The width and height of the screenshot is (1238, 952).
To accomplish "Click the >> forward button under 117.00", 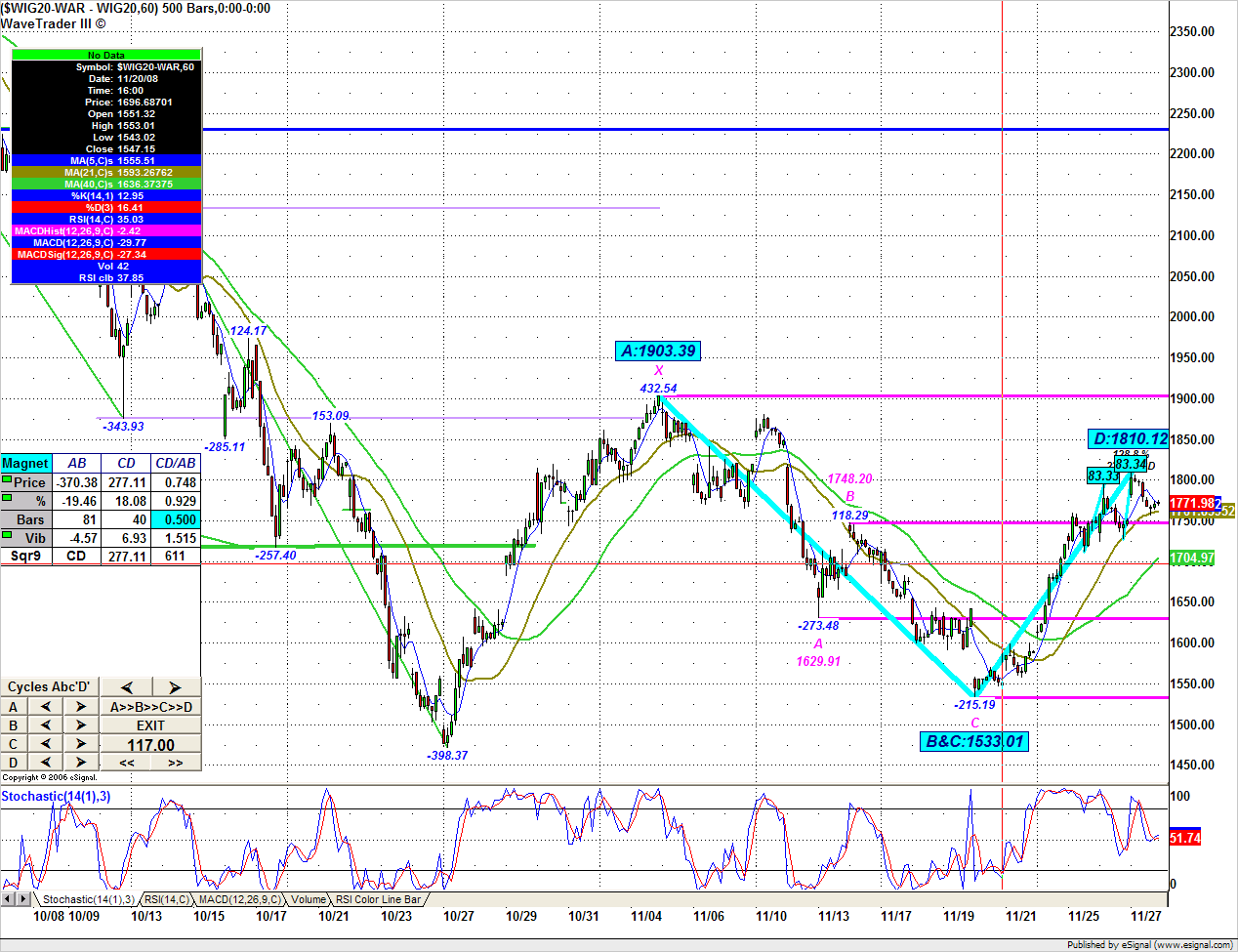I will point(175,763).
